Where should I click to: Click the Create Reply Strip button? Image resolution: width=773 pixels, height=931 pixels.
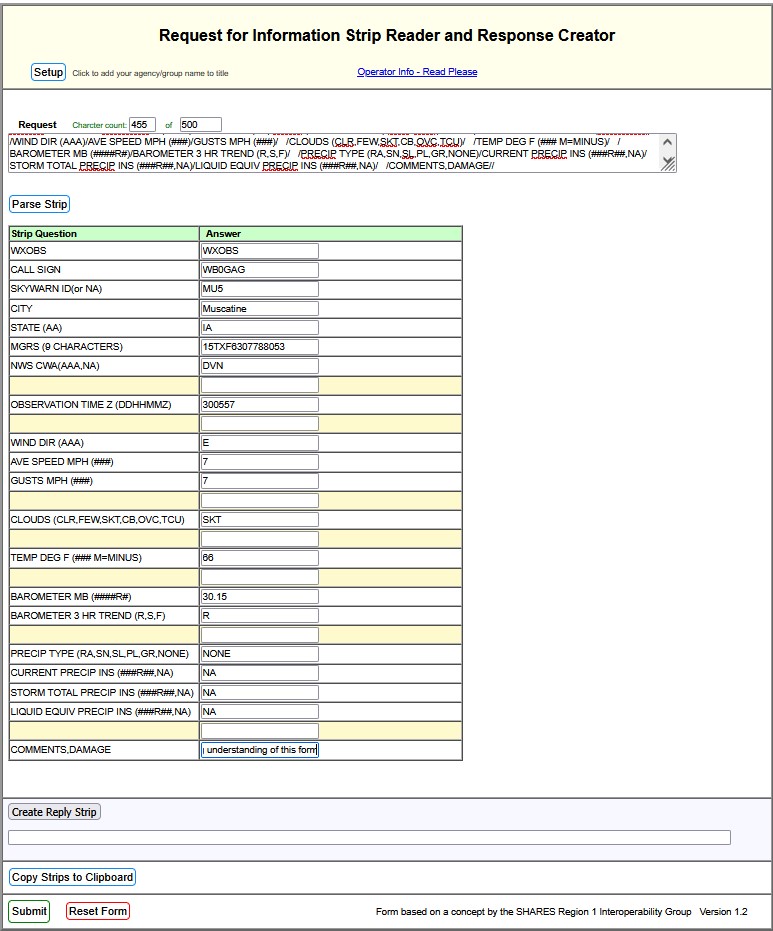(54, 812)
